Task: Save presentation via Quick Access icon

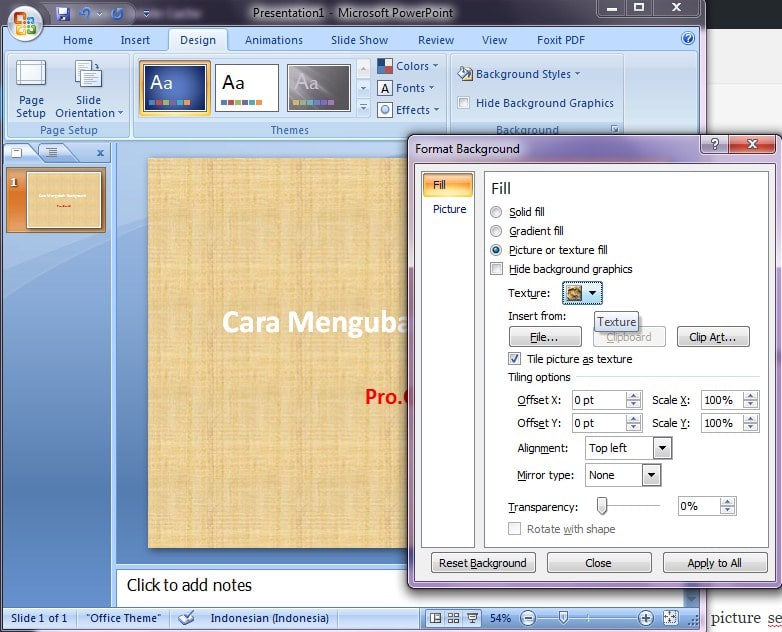Action: click(x=63, y=13)
